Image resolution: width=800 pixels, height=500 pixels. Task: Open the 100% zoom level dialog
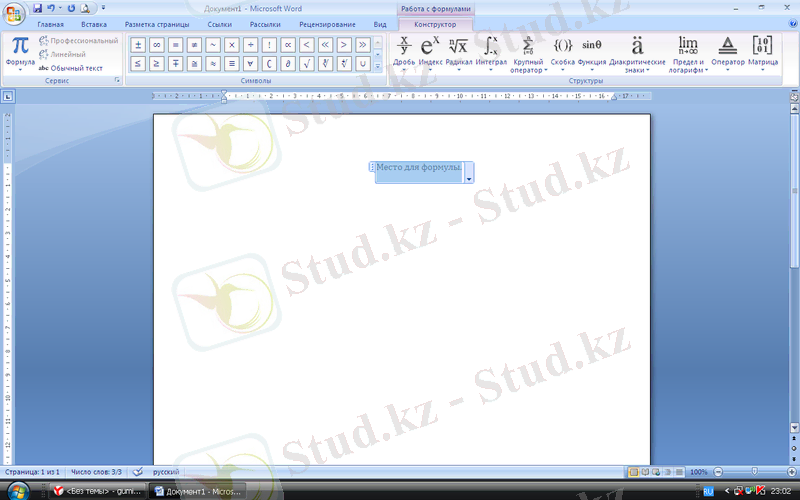pos(698,472)
